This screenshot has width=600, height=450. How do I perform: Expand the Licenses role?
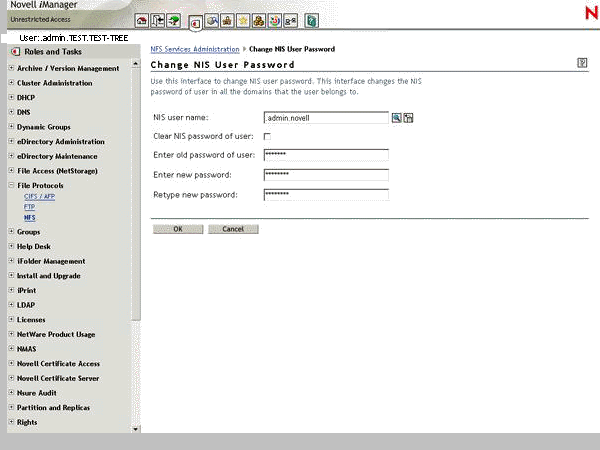pyautogui.click(x=11, y=319)
